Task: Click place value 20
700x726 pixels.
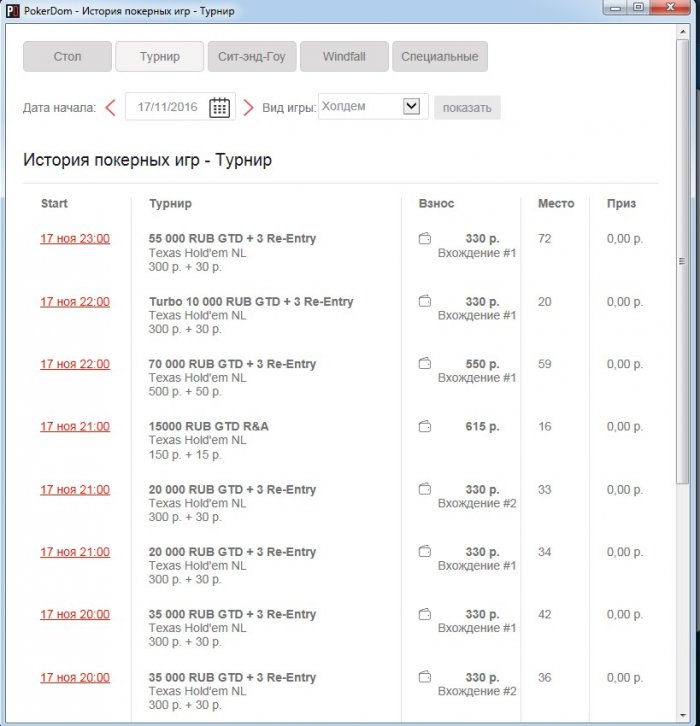Action: (x=544, y=301)
